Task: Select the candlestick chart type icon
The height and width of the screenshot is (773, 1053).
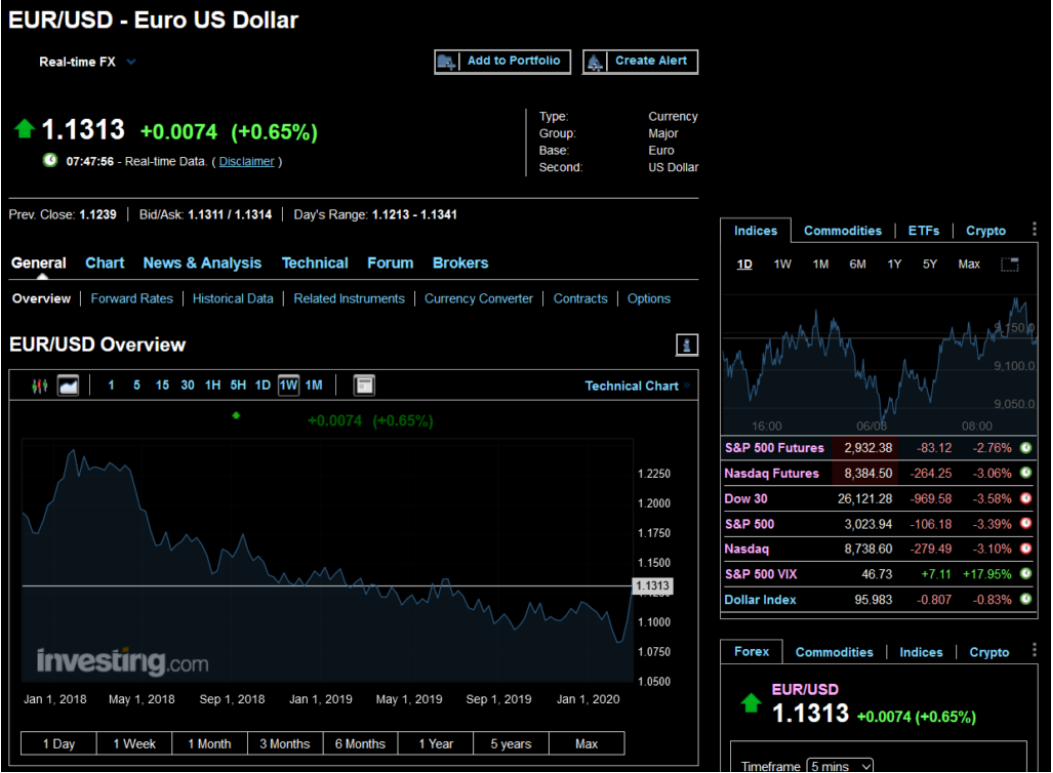Action: (40, 385)
